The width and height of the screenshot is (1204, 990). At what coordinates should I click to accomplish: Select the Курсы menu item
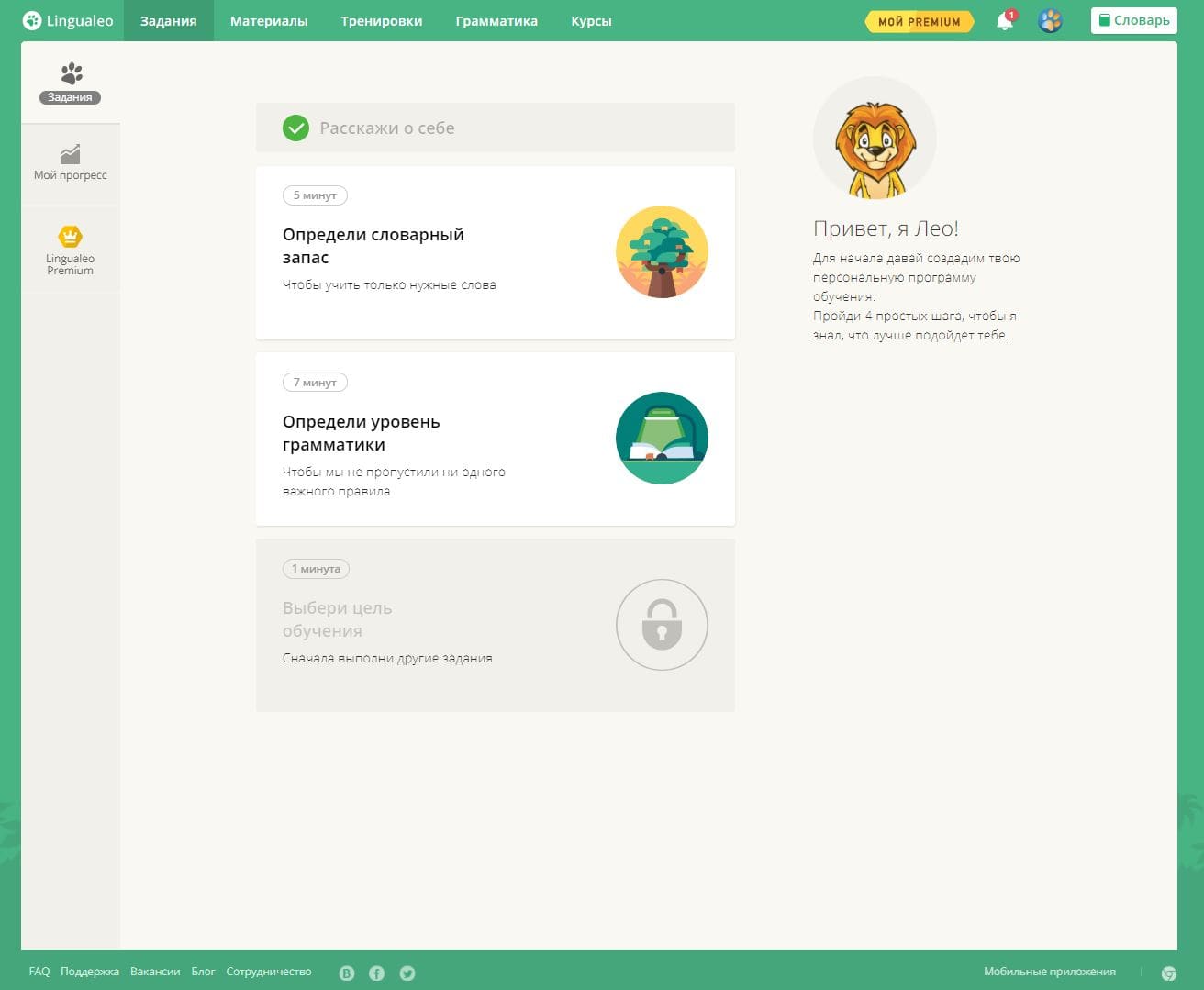(591, 20)
